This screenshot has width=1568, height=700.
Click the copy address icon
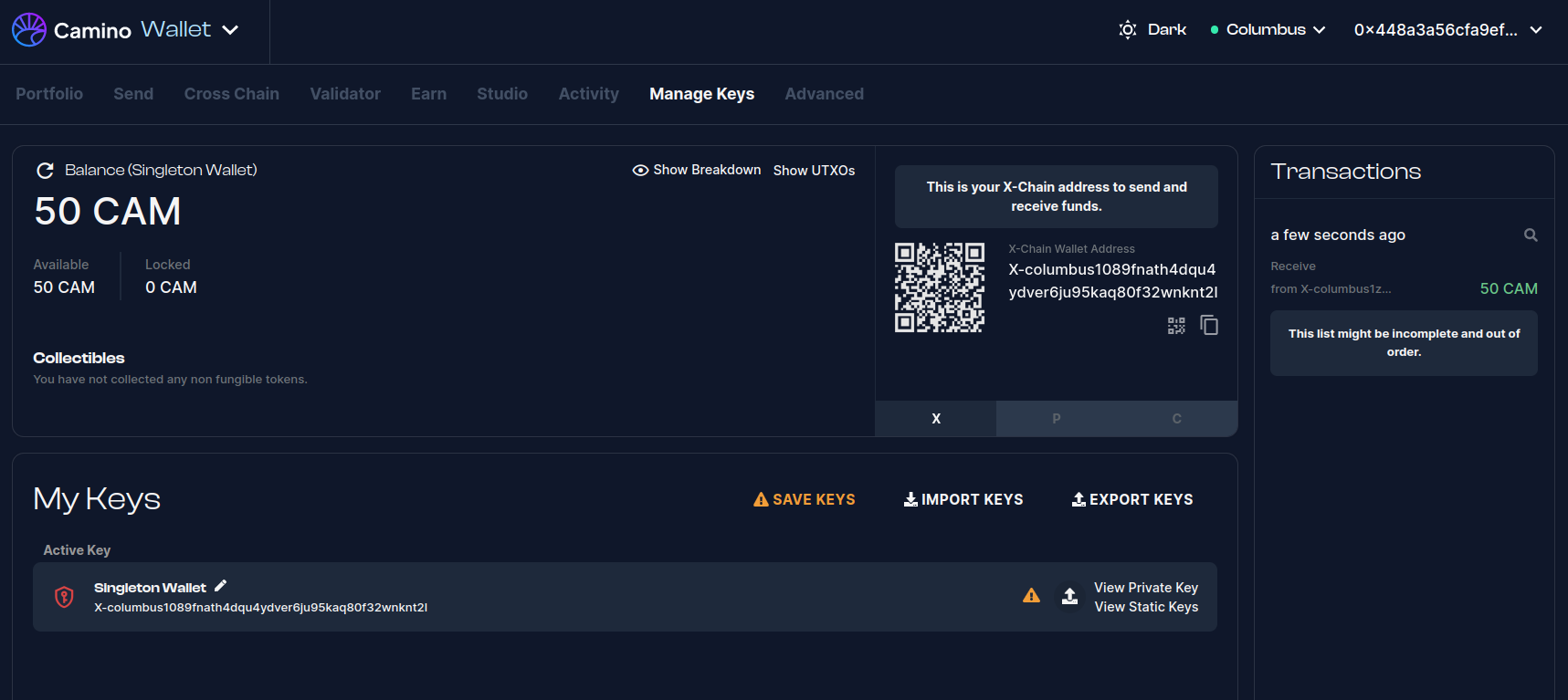click(x=1209, y=326)
